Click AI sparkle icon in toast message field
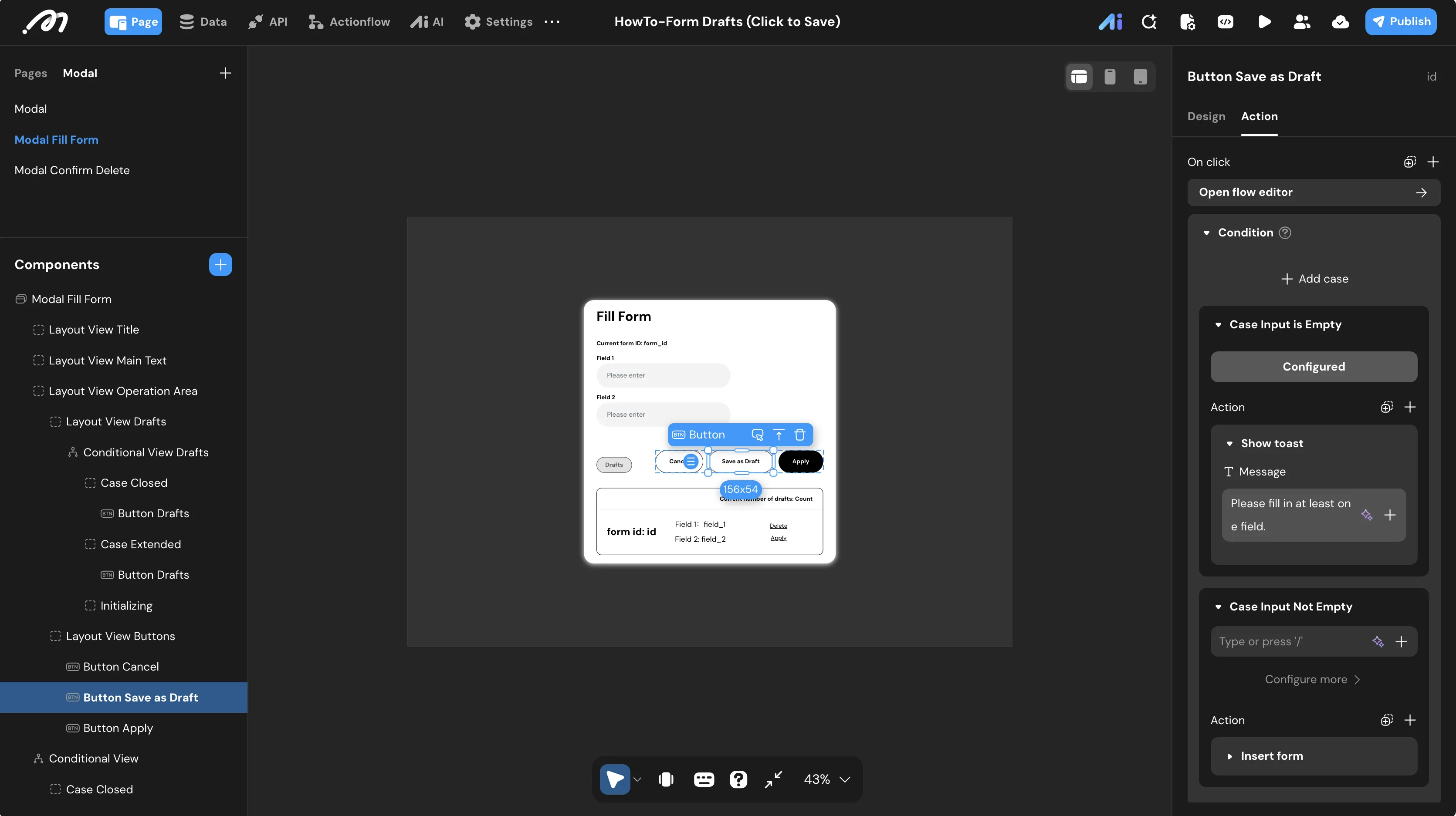1456x816 pixels. pyautogui.click(x=1367, y=515)
